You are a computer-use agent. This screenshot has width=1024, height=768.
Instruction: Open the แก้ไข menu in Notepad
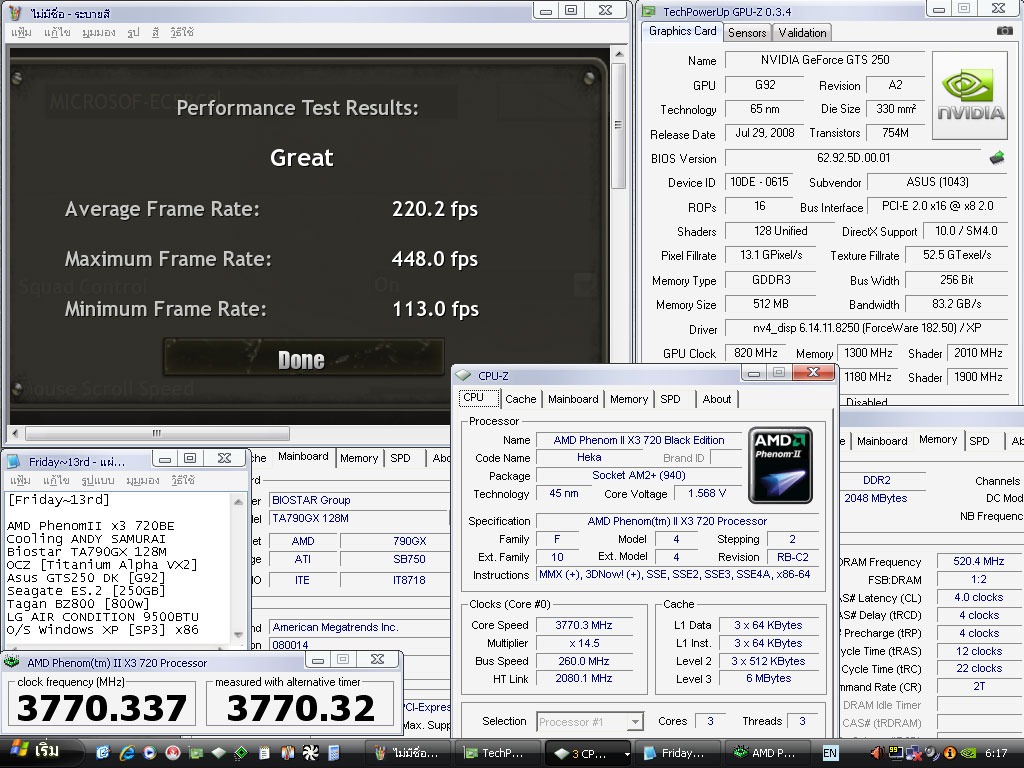point(56,480)
